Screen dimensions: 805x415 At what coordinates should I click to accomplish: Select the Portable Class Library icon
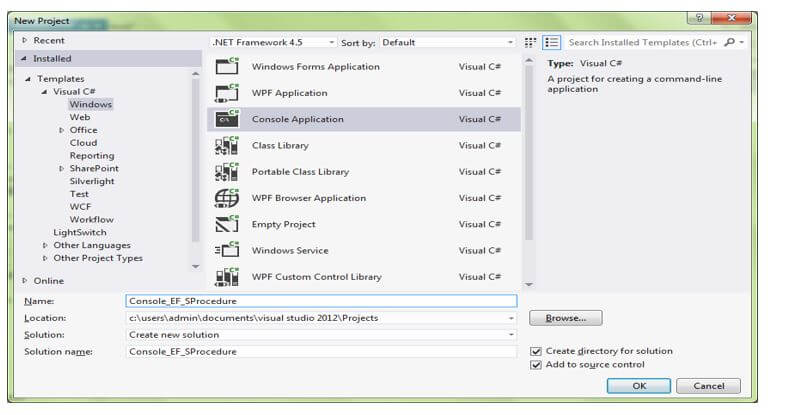[x=227, y=172]
